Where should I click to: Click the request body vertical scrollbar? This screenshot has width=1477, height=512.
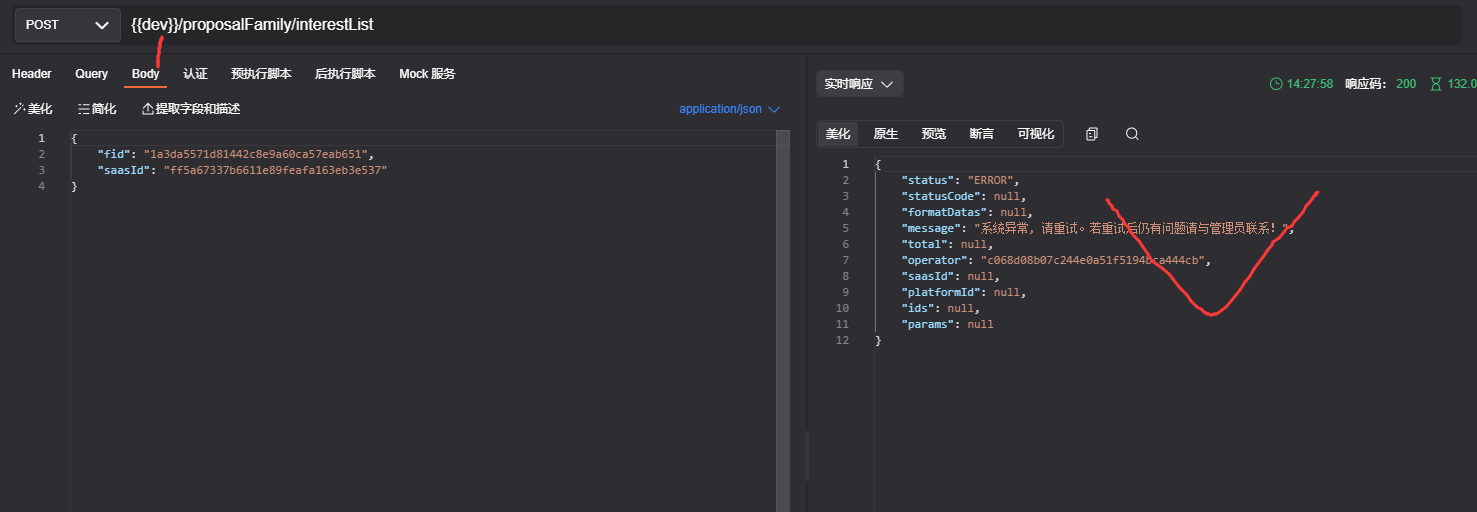pyautogui.click(x=783, y=320)
